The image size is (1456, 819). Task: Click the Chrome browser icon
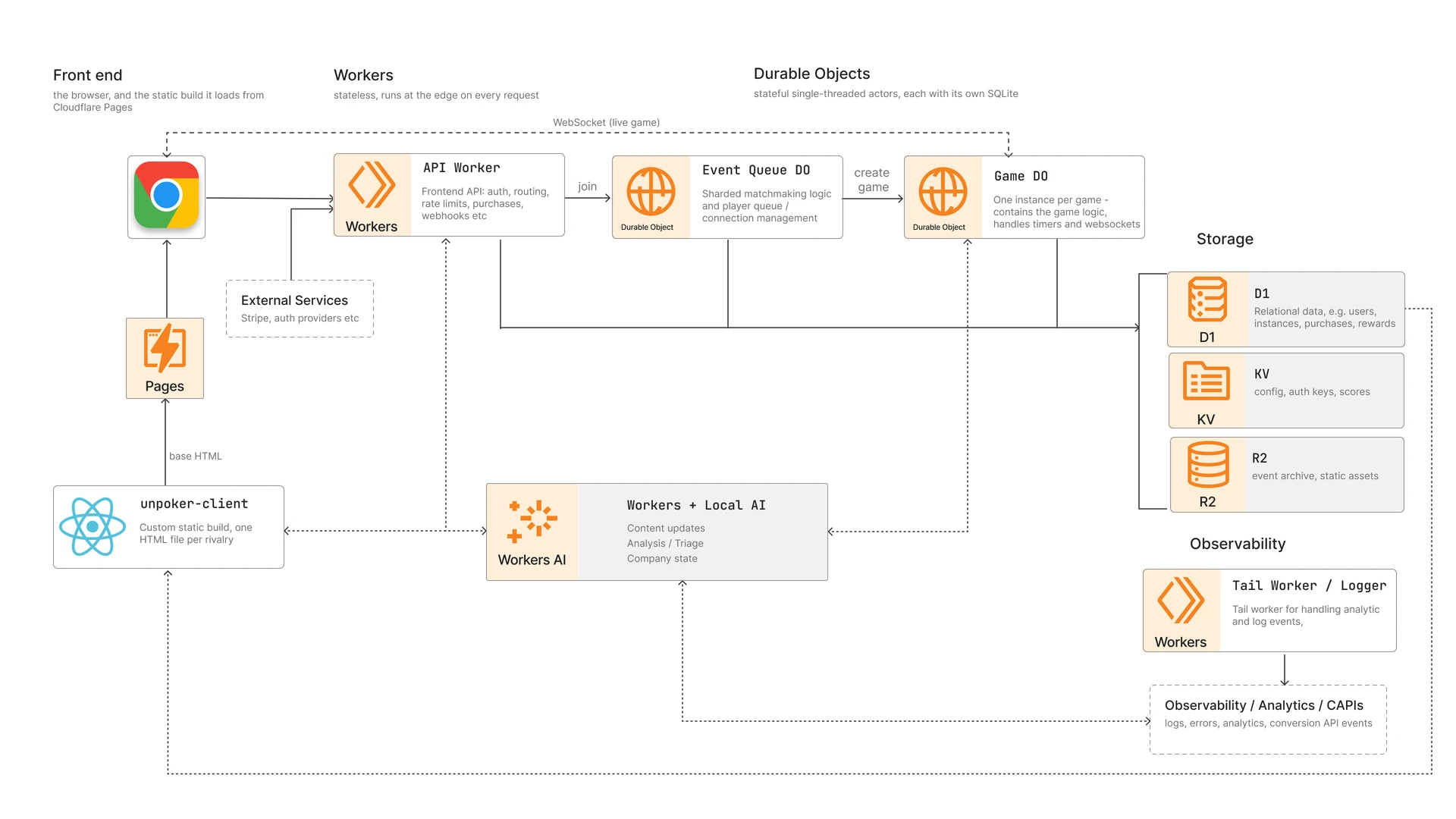pos(166,196)
